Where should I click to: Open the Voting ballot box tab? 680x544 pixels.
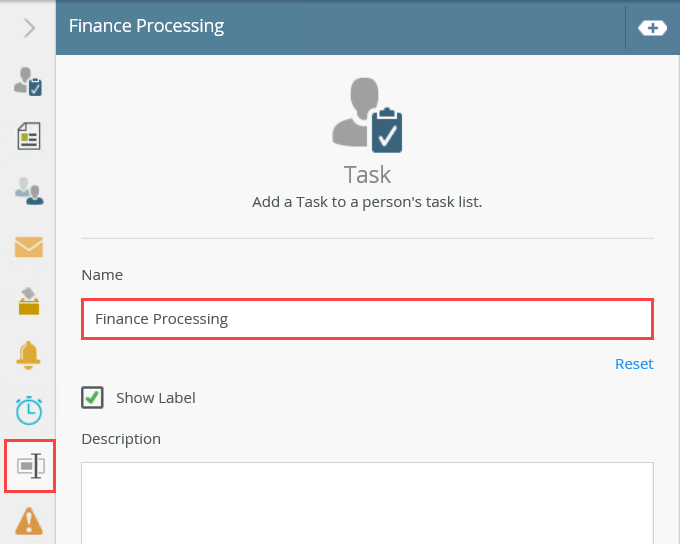(x=28, y=301)
